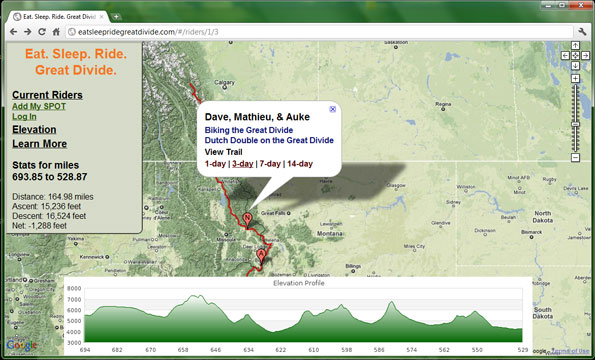Screen dimensions: 595x360
Task: Click the browser back arrow
Action: (x=14, y=32)
